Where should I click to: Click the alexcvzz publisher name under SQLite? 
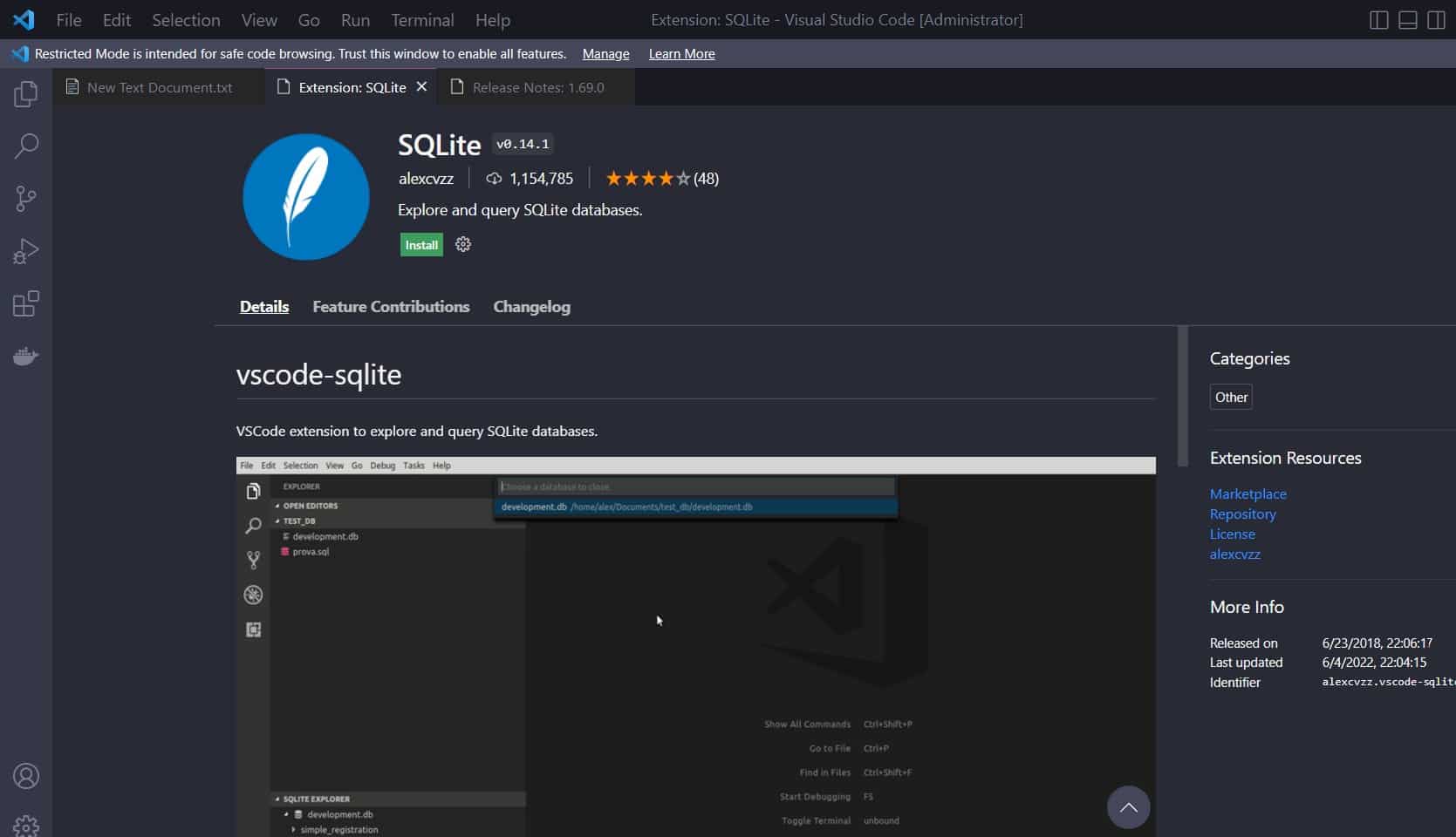(426, 179)
